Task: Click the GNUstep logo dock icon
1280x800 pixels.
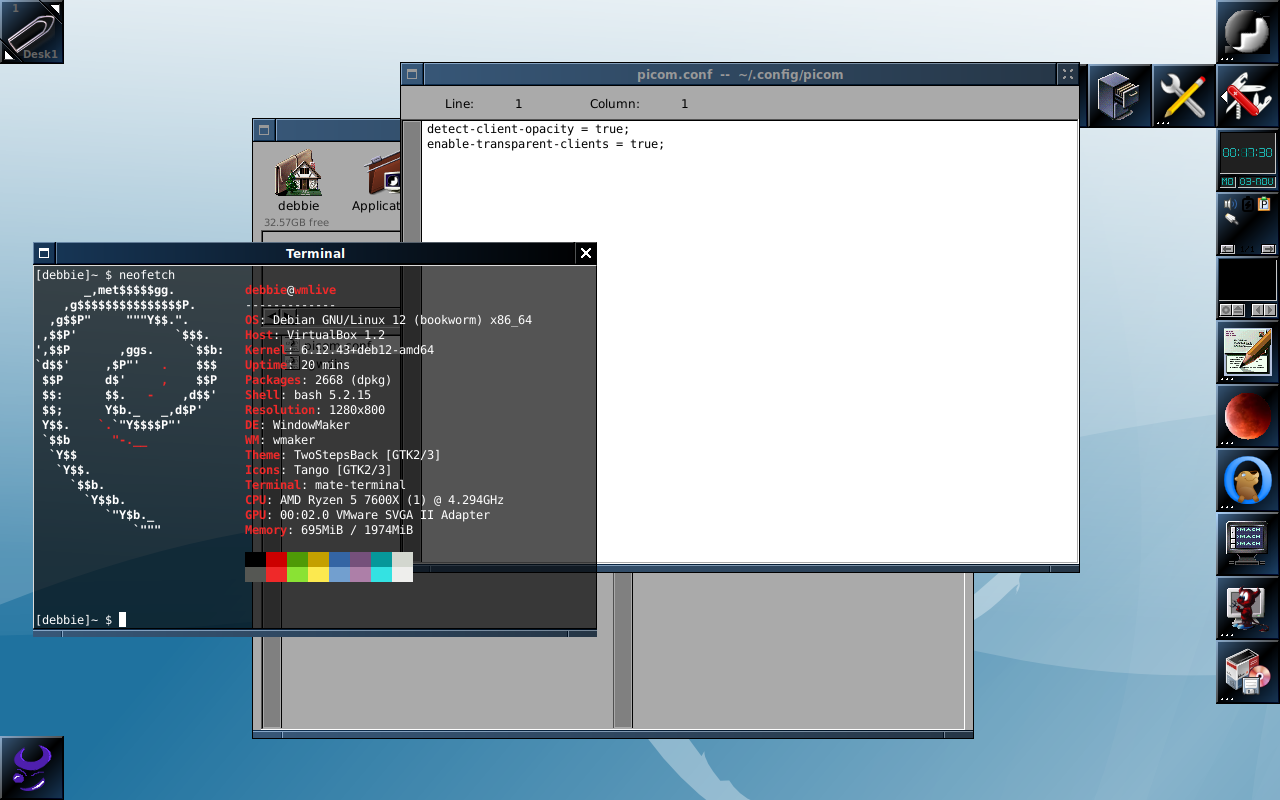Action: [1247, 32]
